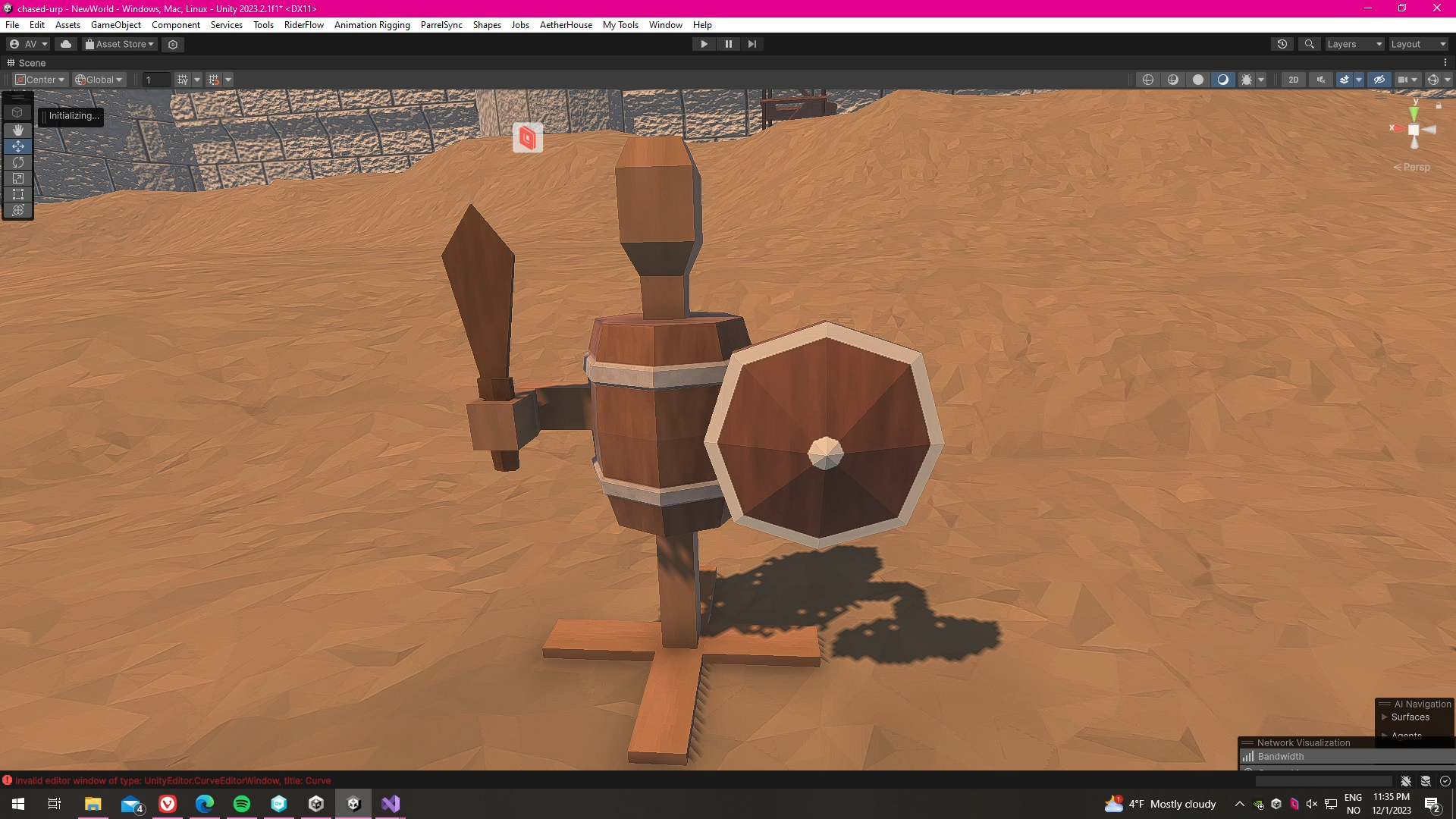Open the Animation Rigging menu
The height and width of the screenshot is (819, 1456).
[372, 25]
